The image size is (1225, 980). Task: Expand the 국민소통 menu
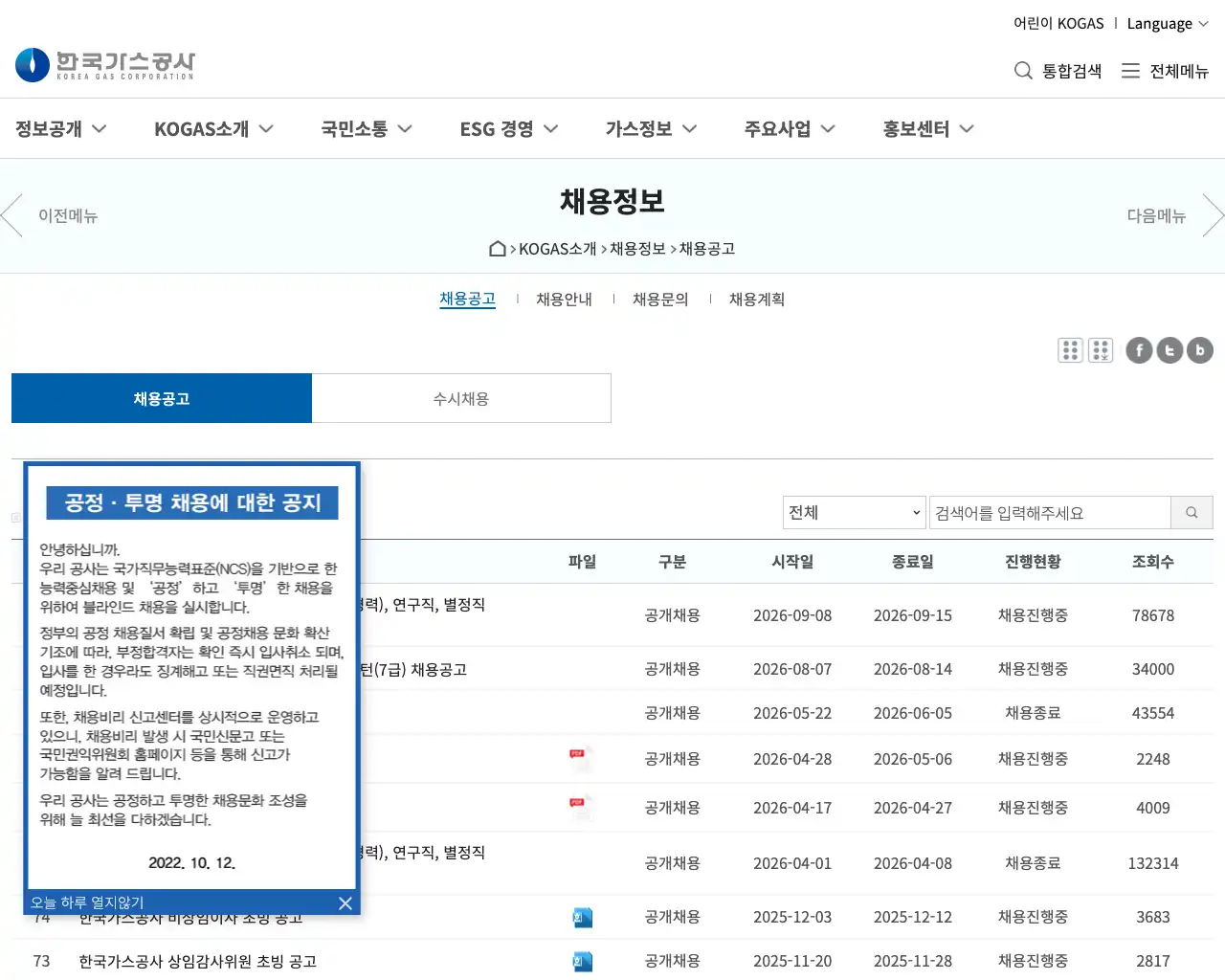pos(367,128)
